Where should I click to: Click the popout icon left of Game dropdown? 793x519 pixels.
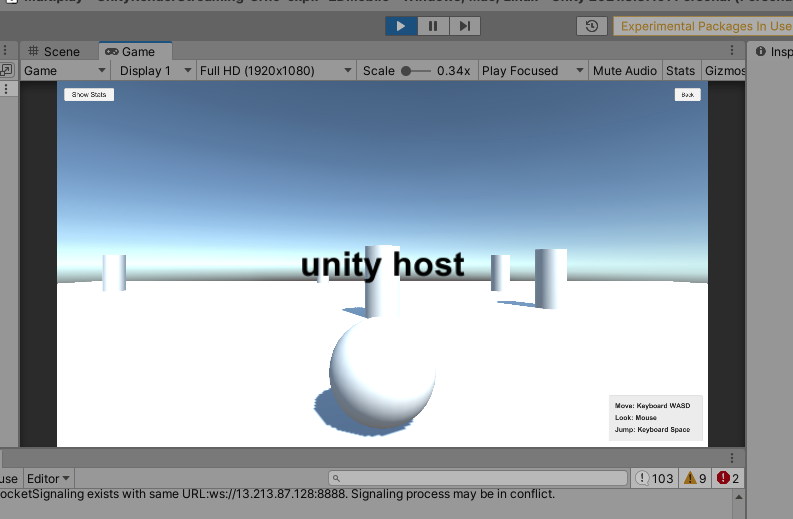7,70
